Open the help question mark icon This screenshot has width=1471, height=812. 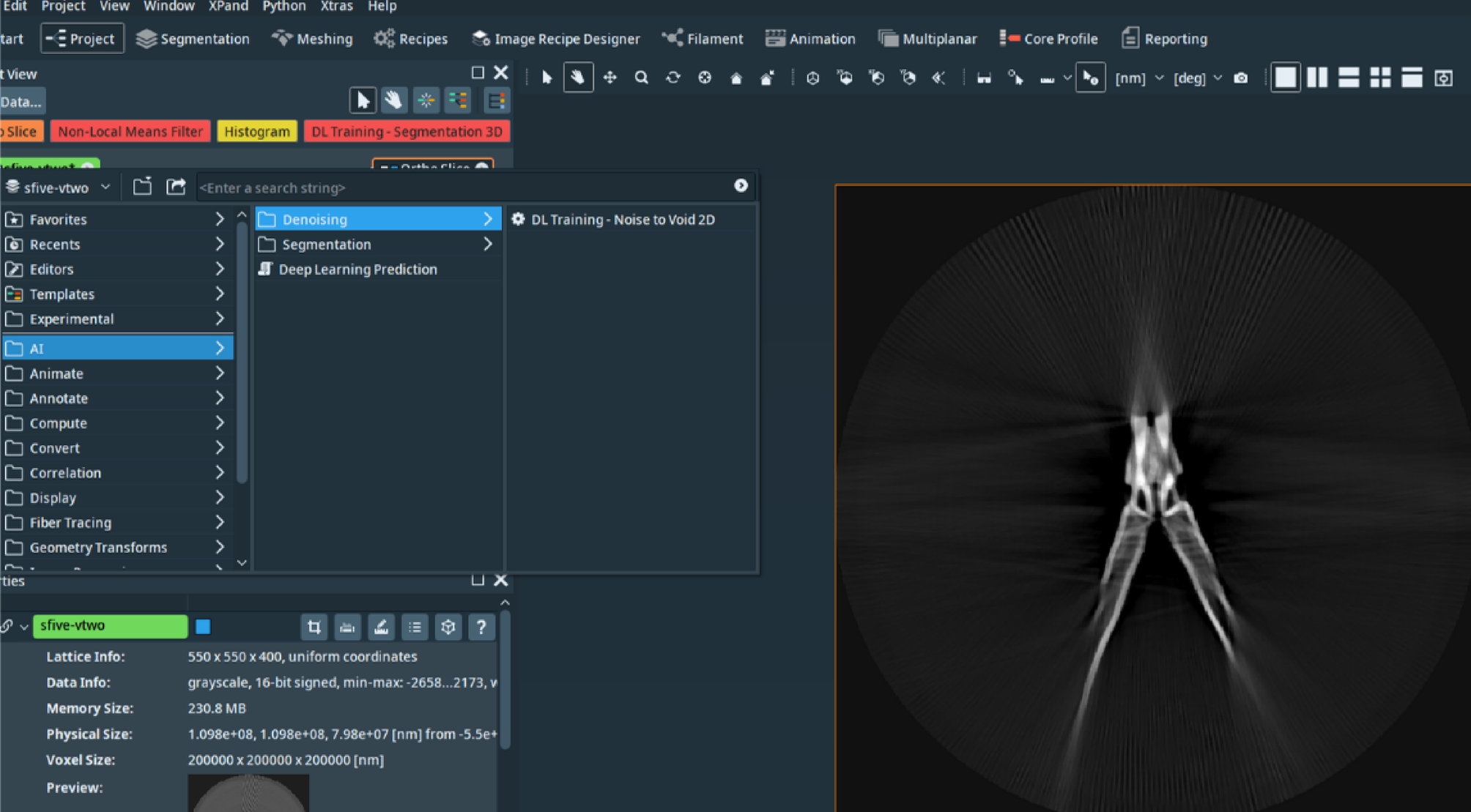coord(481,627)
